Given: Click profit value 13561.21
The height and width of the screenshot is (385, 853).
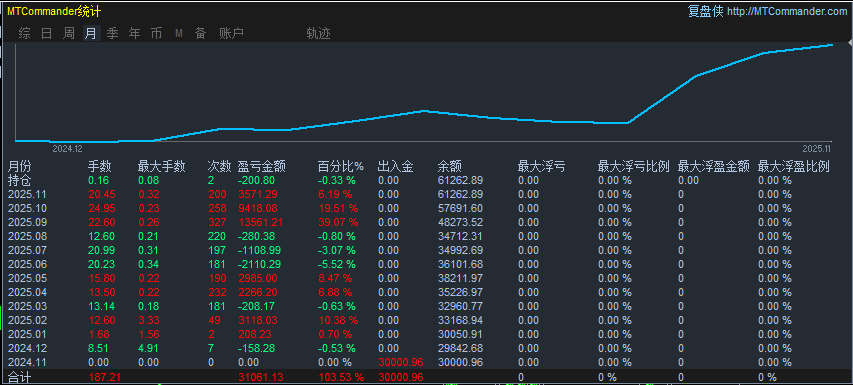Looking at the screenshot, I should click(x=261, y=222).
